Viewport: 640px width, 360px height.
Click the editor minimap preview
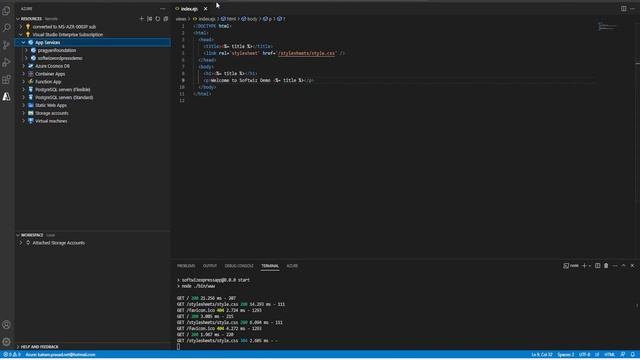point(607,27)
